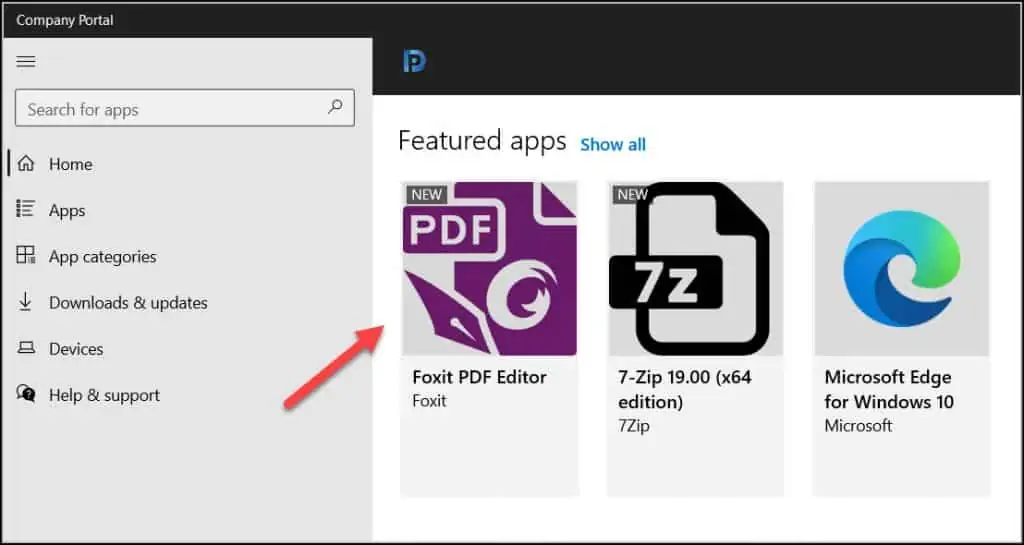Click Microsoft Edge for Windows 10 title
Viewport: 1024px width, 545px height.
(x=889, y=390)
